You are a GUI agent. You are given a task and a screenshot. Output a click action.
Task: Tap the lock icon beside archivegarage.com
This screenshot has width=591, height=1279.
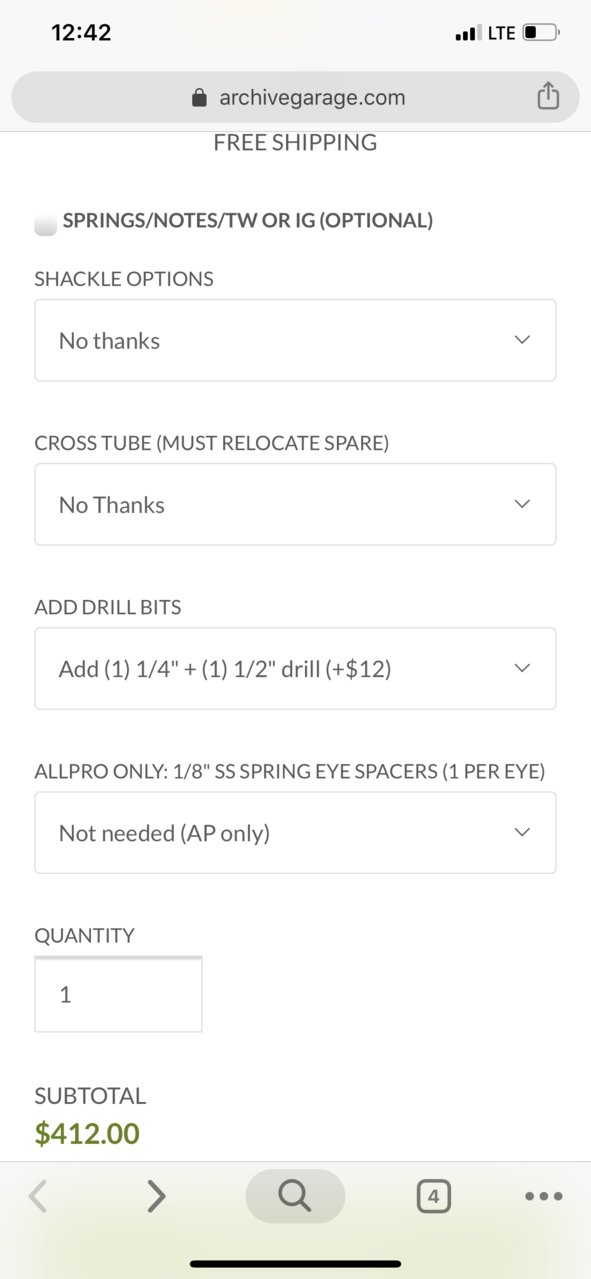click(199, 97)
